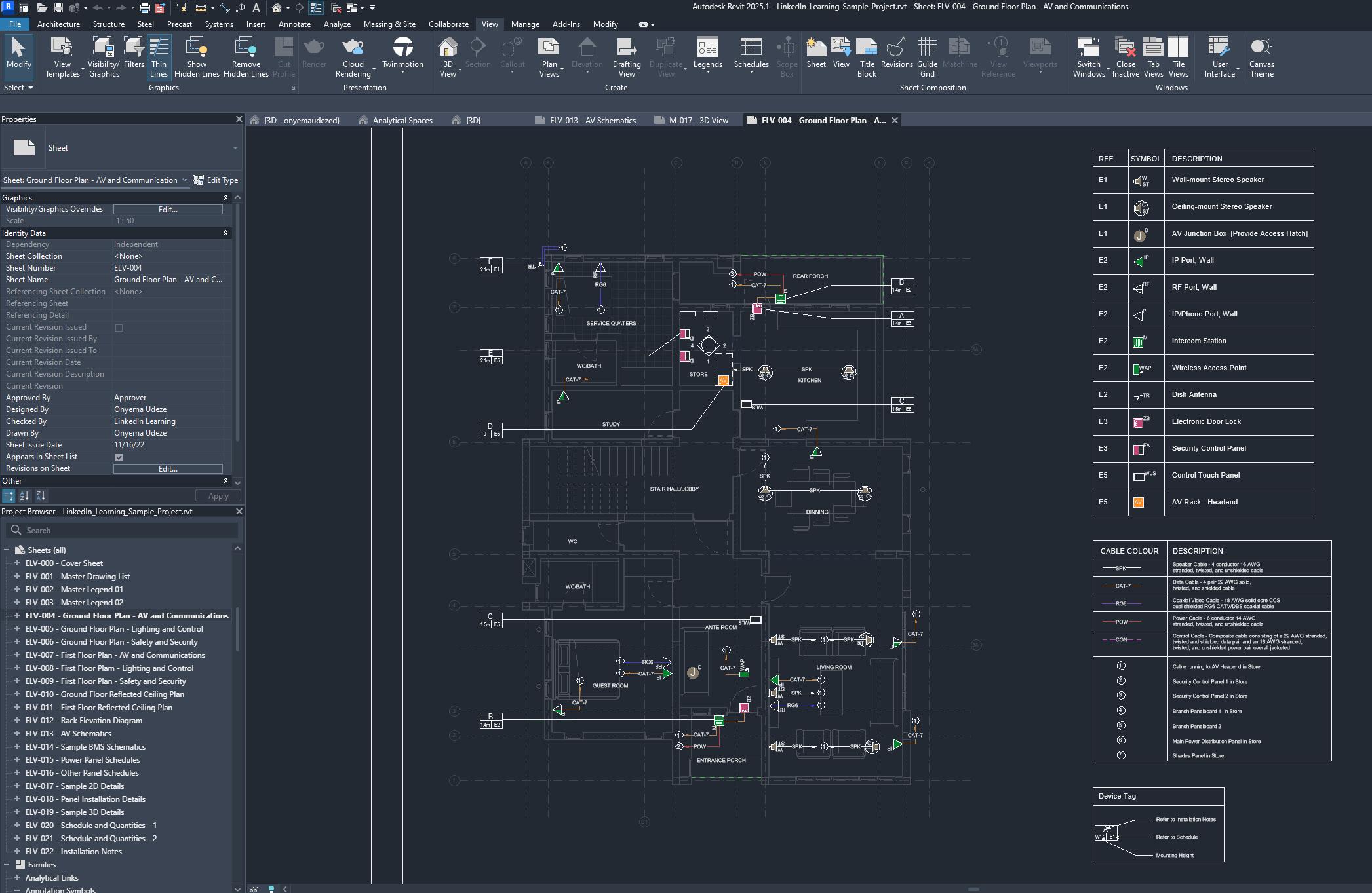1372x893 pixels.
Task: Click Edit button for Revisions on Sheet
Action: pyautogui.click(x=168, y=469)
